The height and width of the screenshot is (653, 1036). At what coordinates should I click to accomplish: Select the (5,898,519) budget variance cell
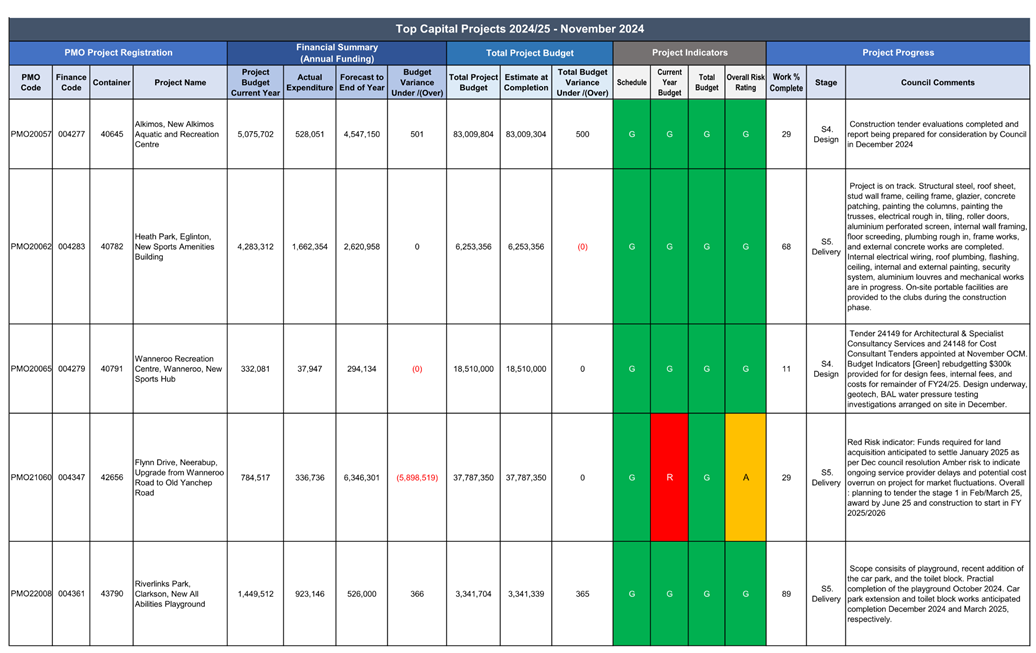[417, 478]
